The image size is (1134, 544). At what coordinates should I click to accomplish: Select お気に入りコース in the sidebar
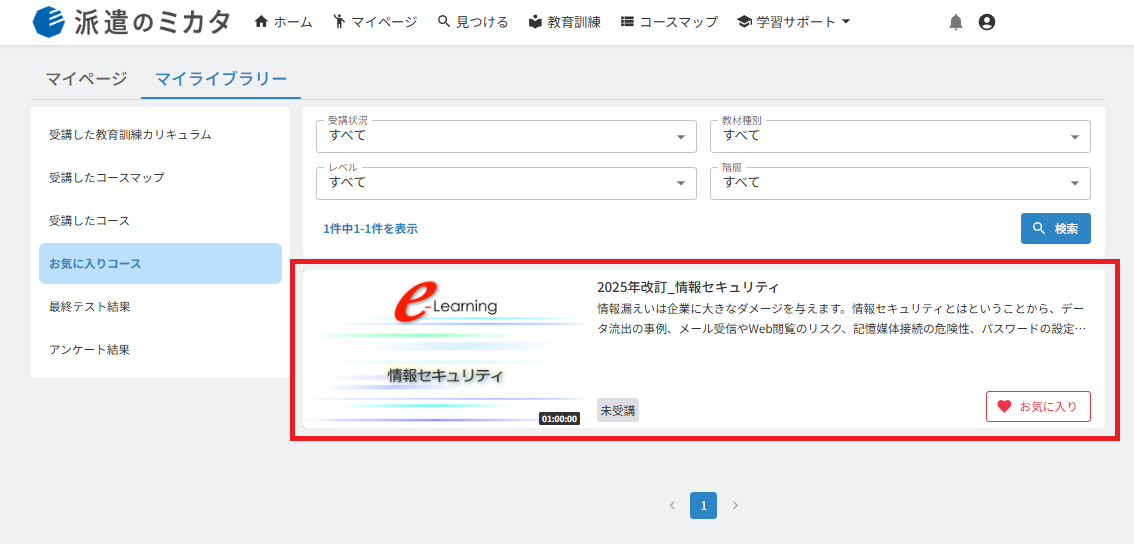coord(161,263)
